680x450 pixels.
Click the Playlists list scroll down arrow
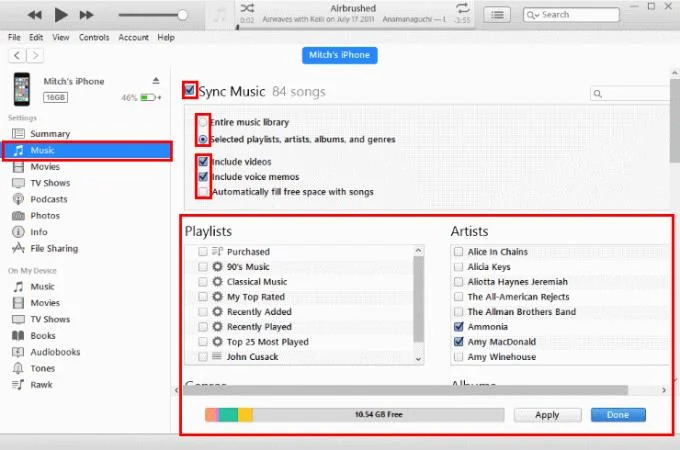[418, 359]
